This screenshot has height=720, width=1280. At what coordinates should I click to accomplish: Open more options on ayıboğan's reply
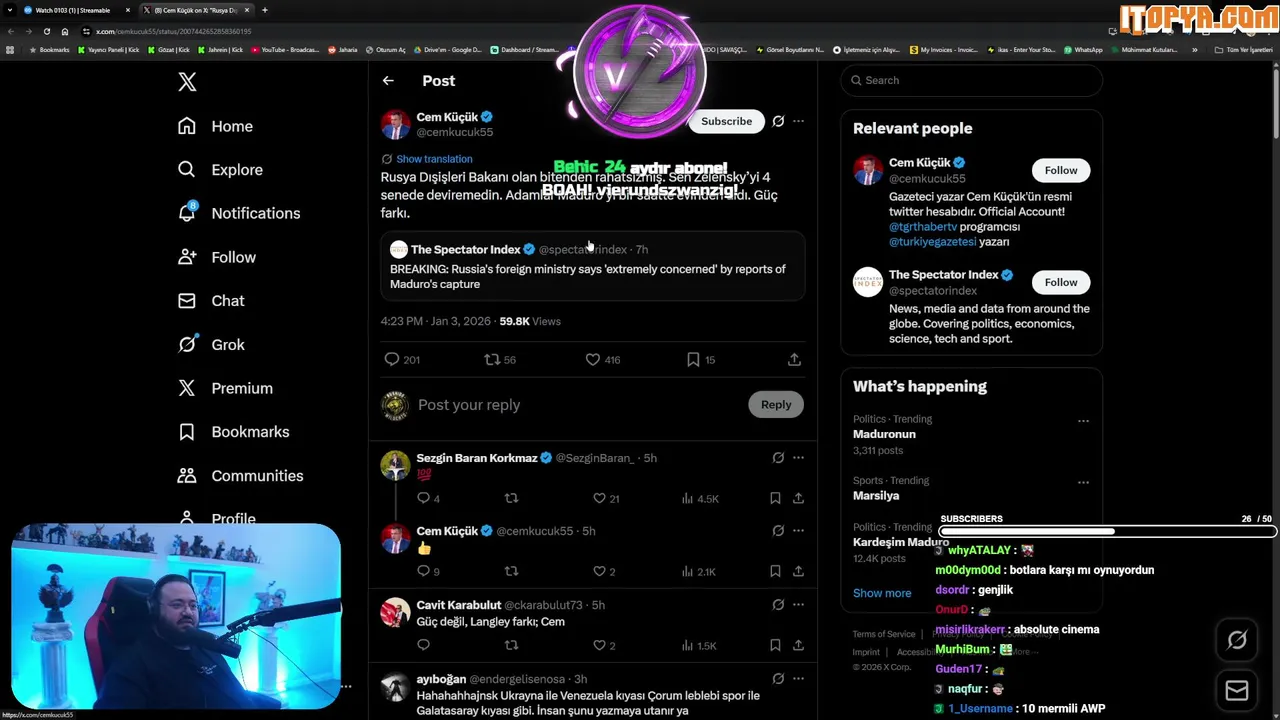[798, 679]
